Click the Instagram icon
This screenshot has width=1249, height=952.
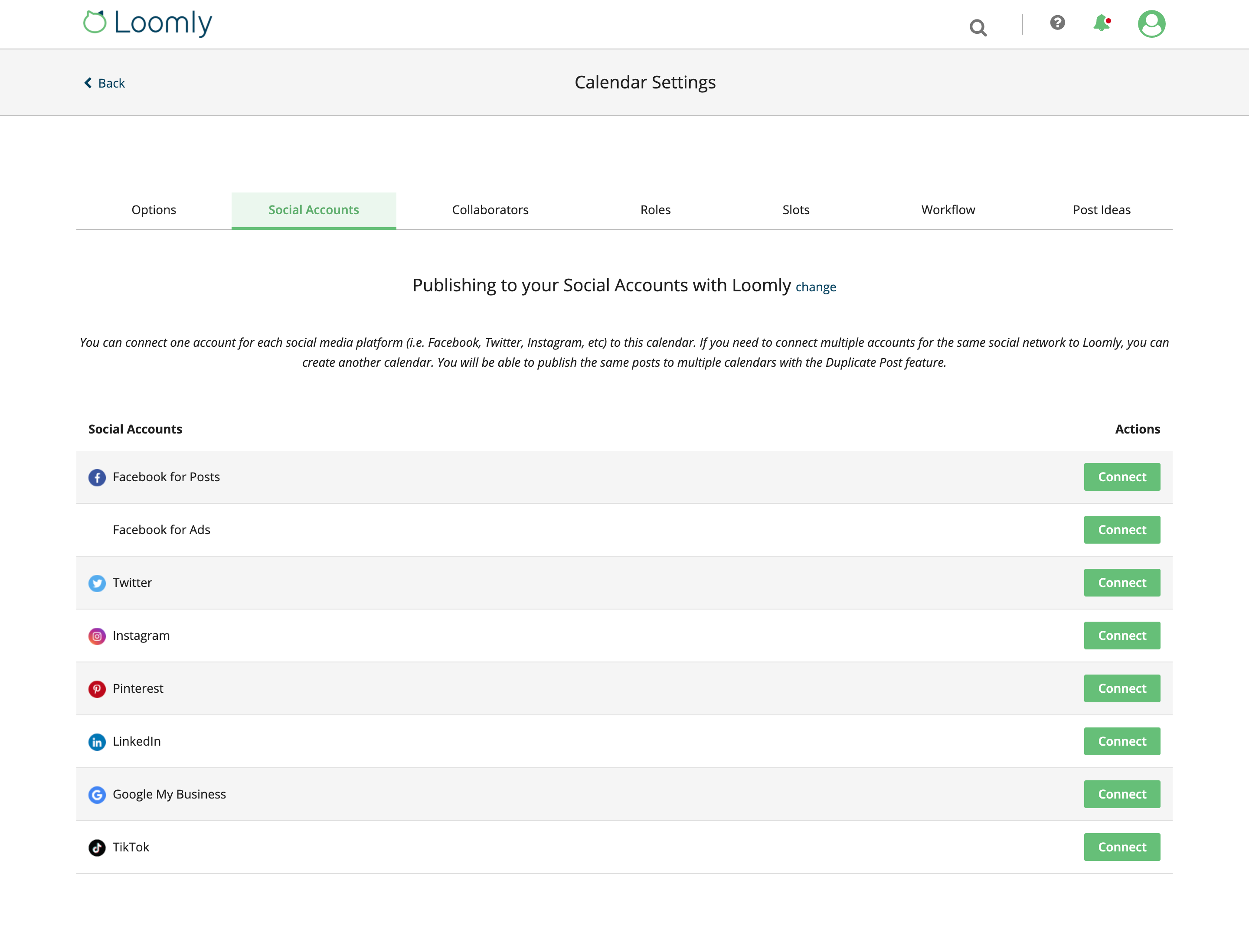coord(97,636)
